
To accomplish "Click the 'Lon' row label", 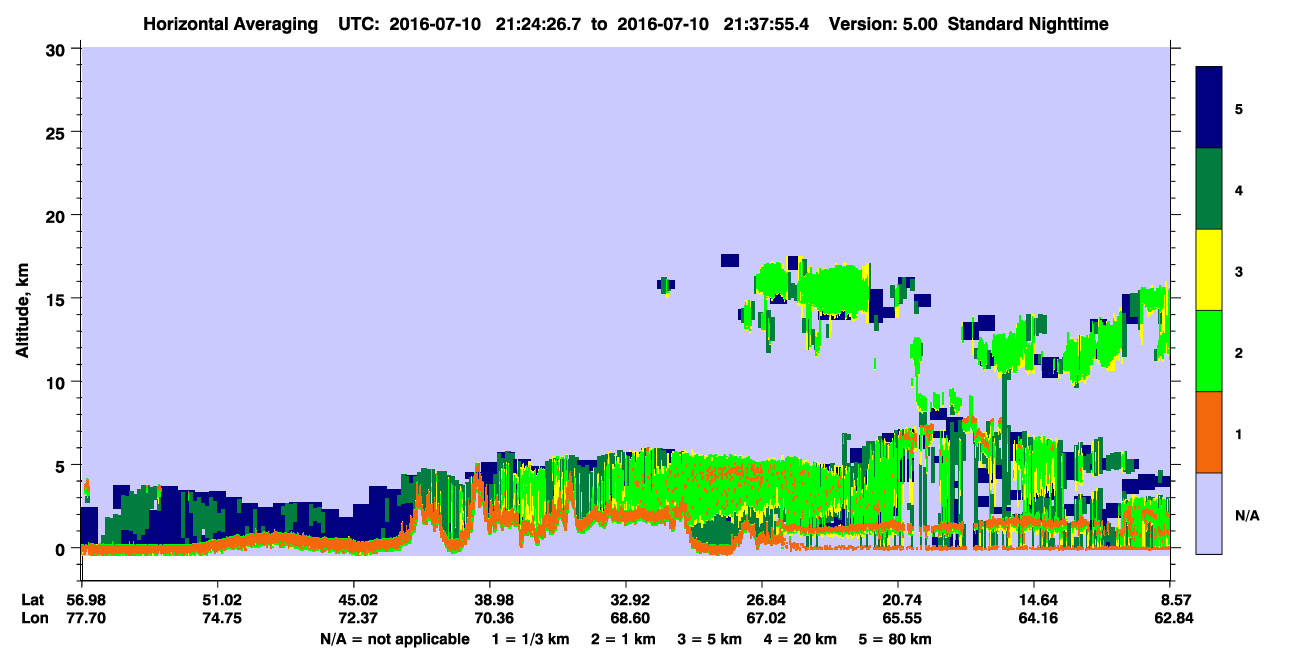I will (33, 618).
